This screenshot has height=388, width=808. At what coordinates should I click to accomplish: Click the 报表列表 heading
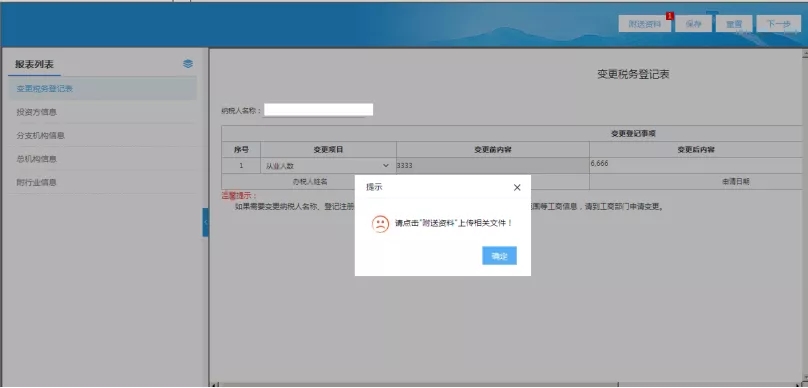[x=35, y=64]
